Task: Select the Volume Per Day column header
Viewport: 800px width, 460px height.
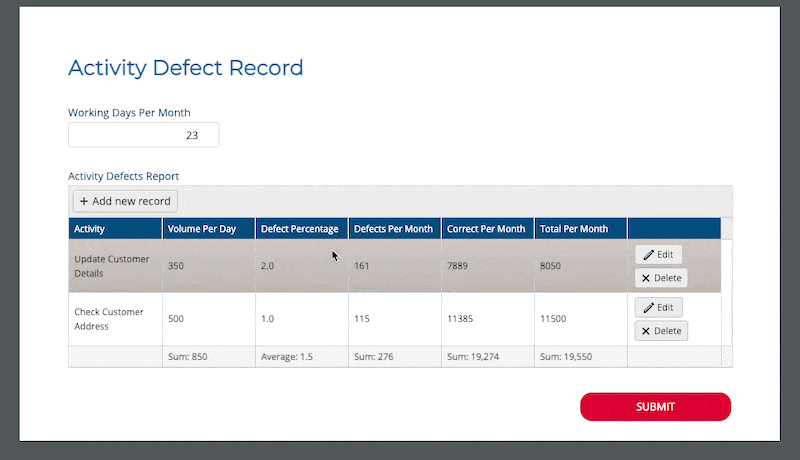Action: 207,229
